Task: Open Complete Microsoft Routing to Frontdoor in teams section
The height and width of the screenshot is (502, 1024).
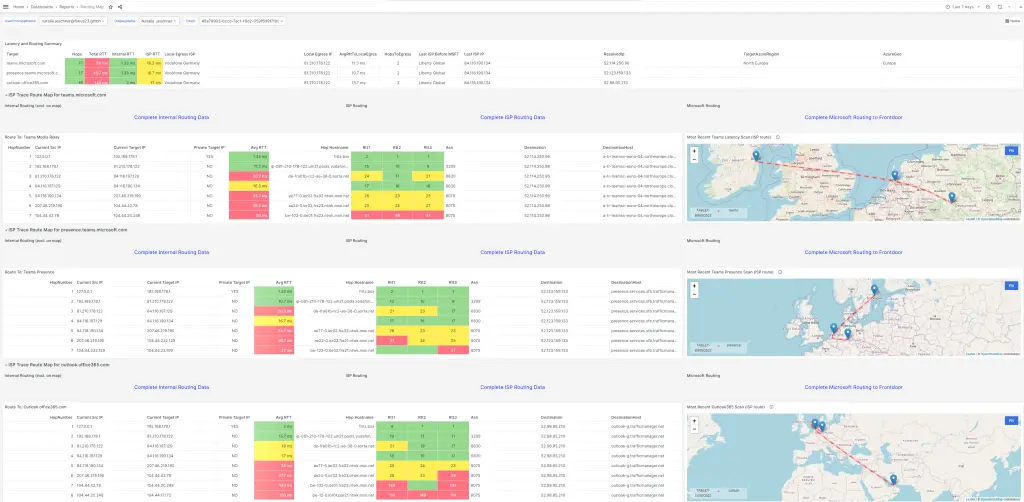Action: [854, 118]
